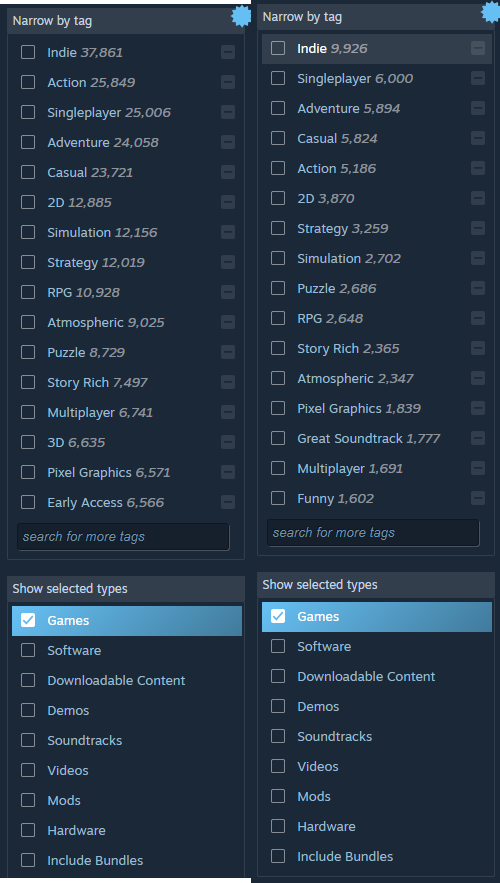This screenshot has width=500, height=883.
Task: Enable the RPG 2,648 tag checkbox
Action: pyautogui.click(x=278, y=318)
